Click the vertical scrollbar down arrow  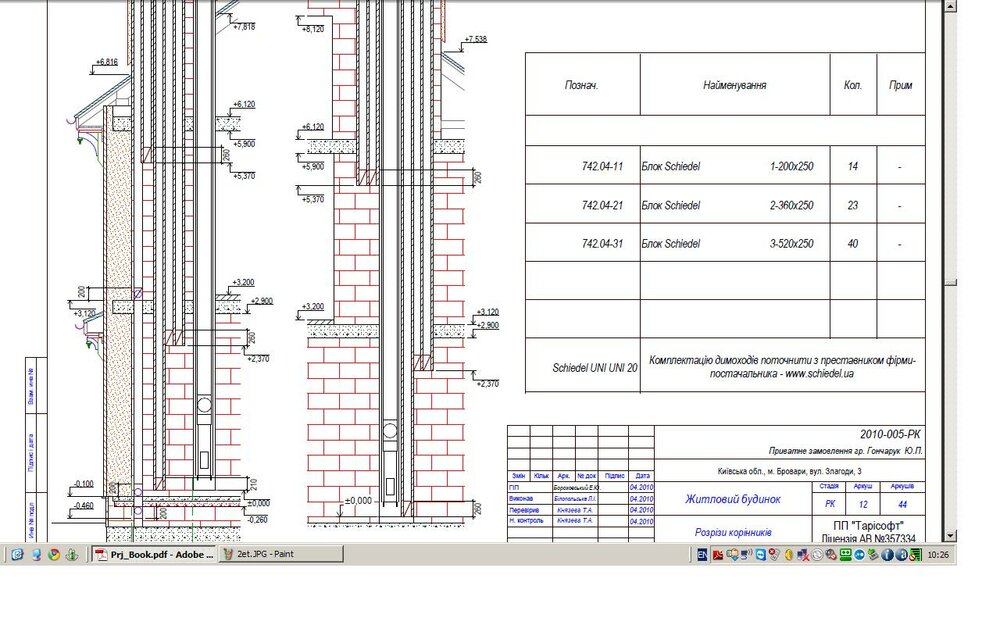point(950,536)
